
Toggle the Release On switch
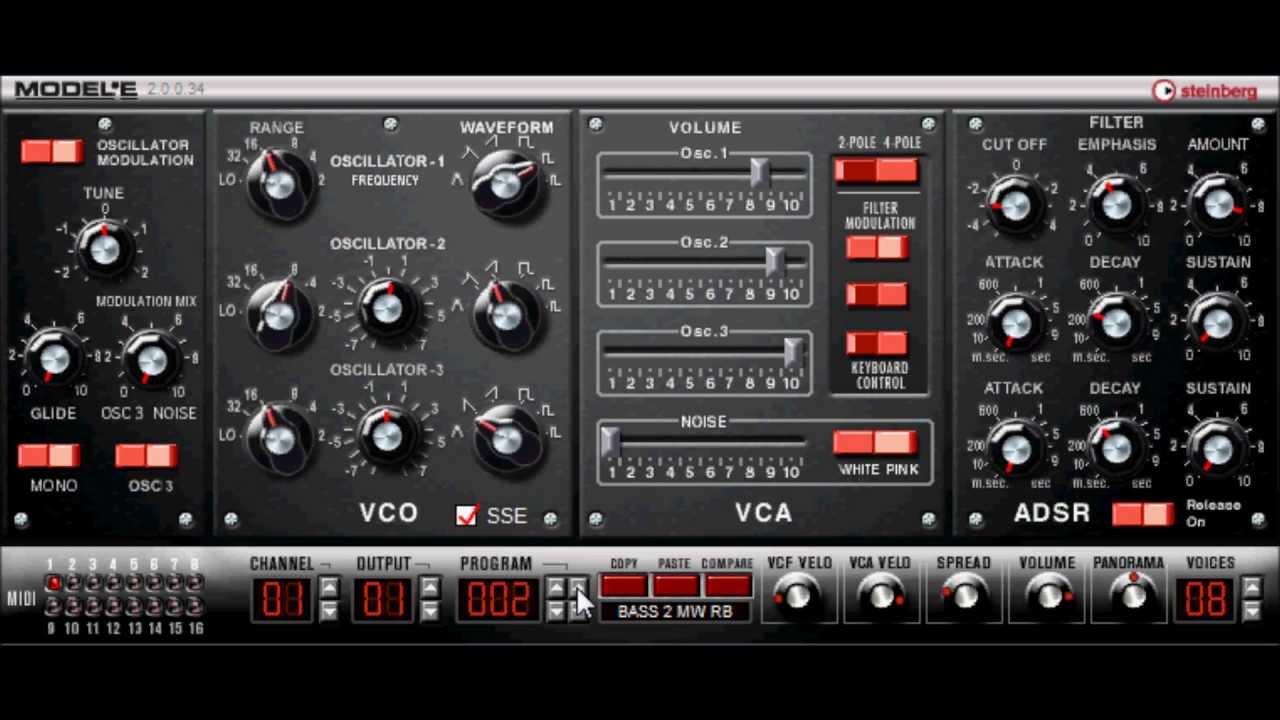pyautogui.click(x=1143, y=513)
